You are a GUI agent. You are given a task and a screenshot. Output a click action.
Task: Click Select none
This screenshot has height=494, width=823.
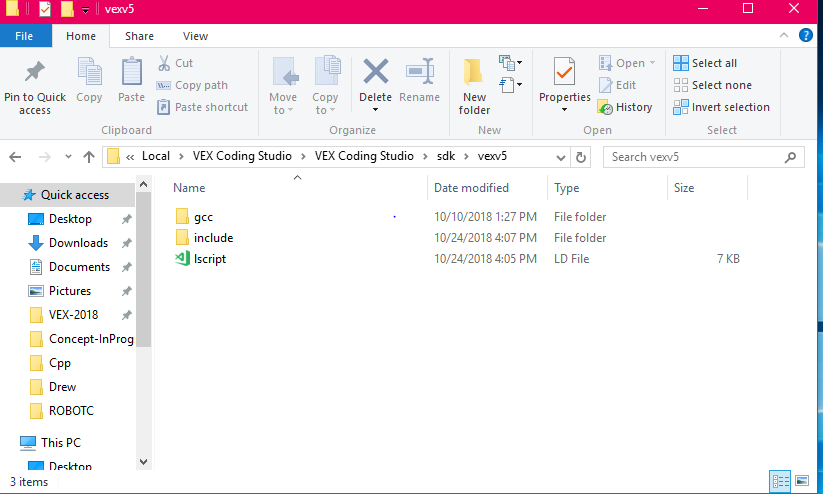click(x=712, y=85)
